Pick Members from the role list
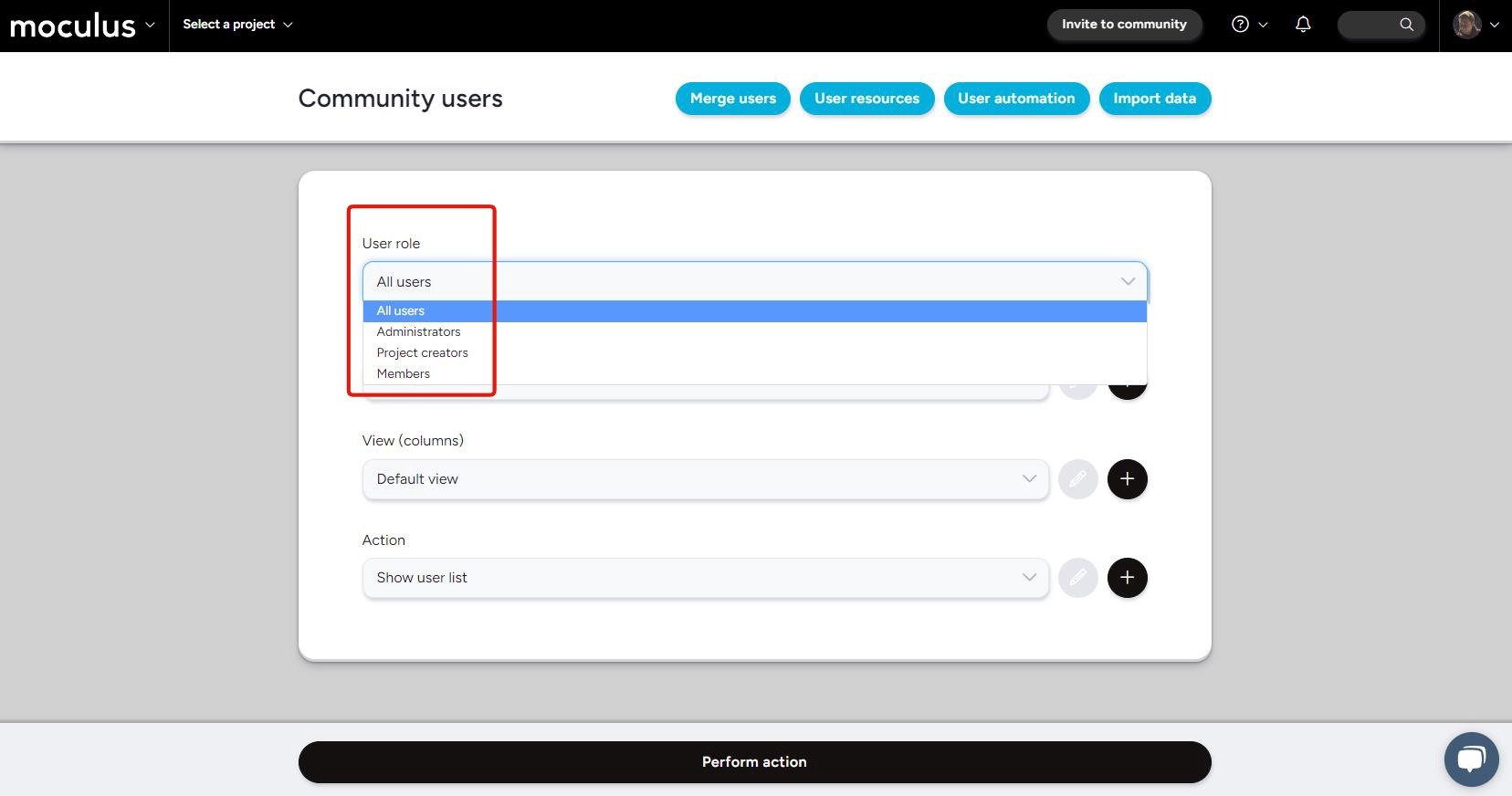 point(404,374)
